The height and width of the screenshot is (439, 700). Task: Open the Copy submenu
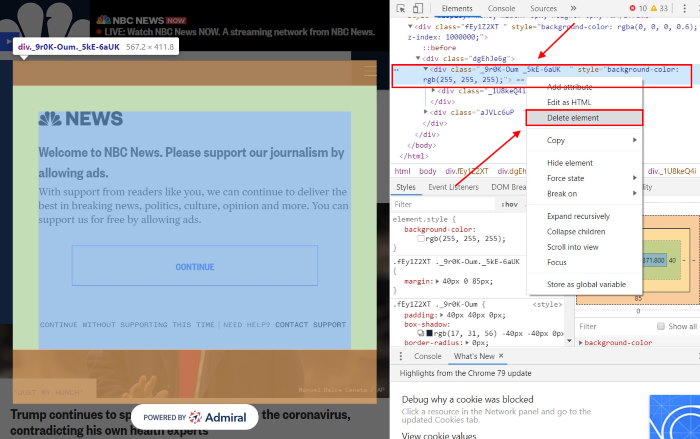pyautogui.click(x=584, y=140)
